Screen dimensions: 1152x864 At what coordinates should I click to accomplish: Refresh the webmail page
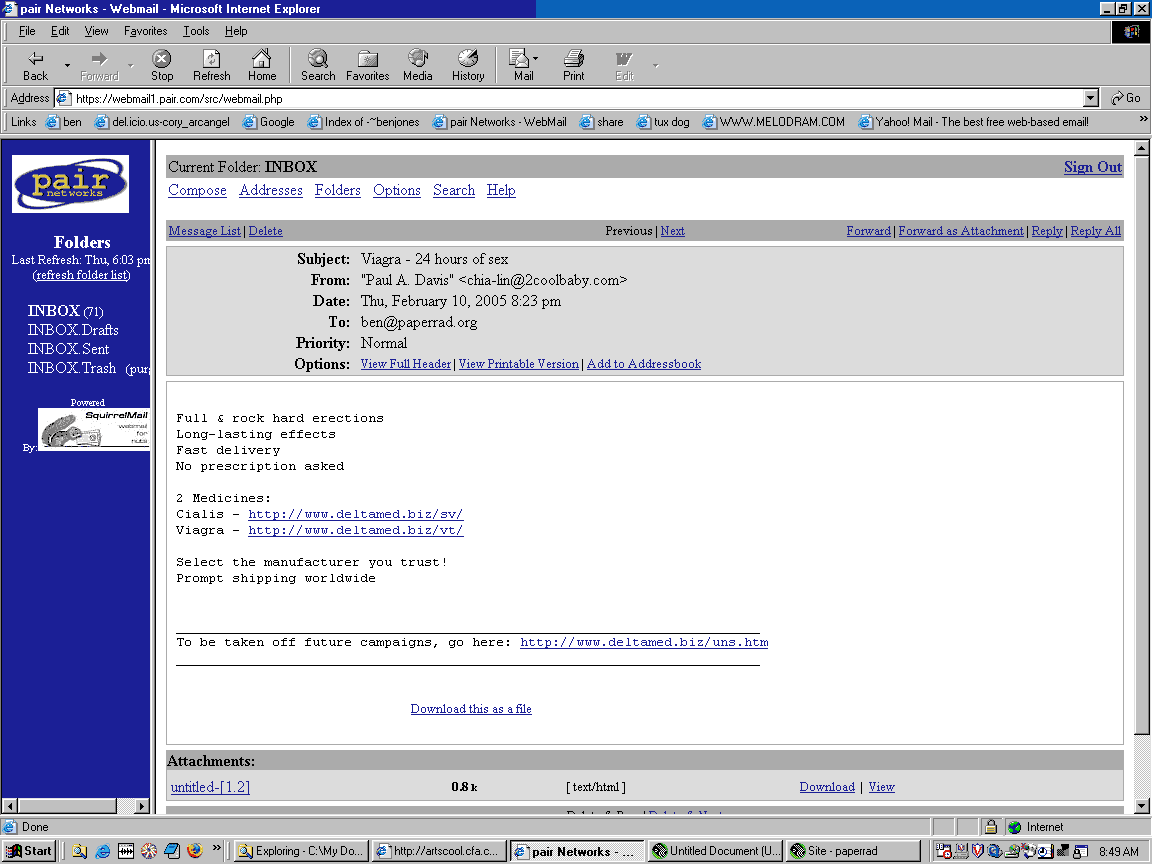click(212, 65)
